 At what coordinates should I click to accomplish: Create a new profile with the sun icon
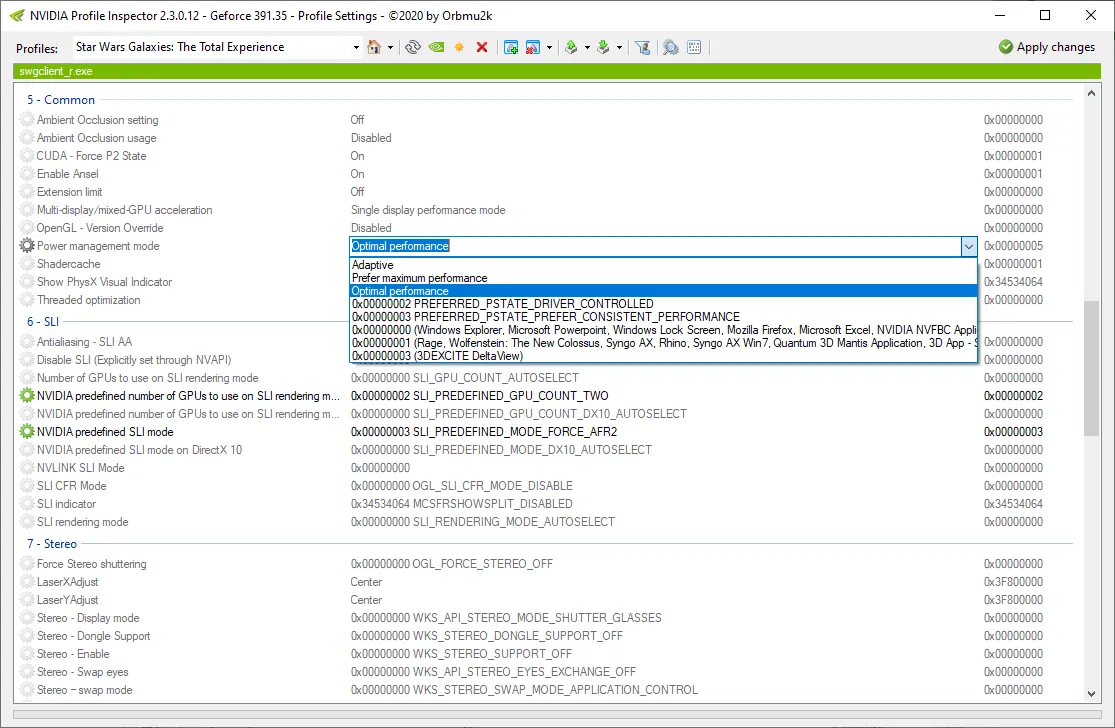click(459, 48)
